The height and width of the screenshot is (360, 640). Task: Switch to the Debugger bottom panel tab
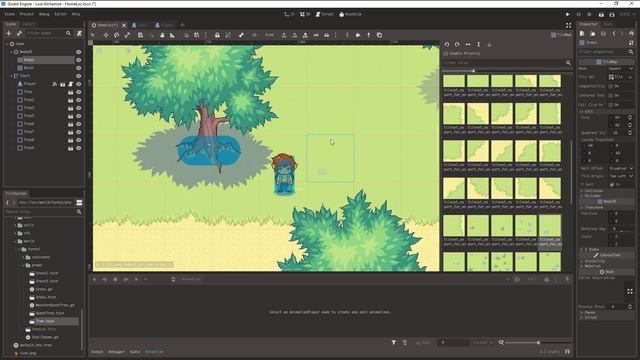[116, 352]
